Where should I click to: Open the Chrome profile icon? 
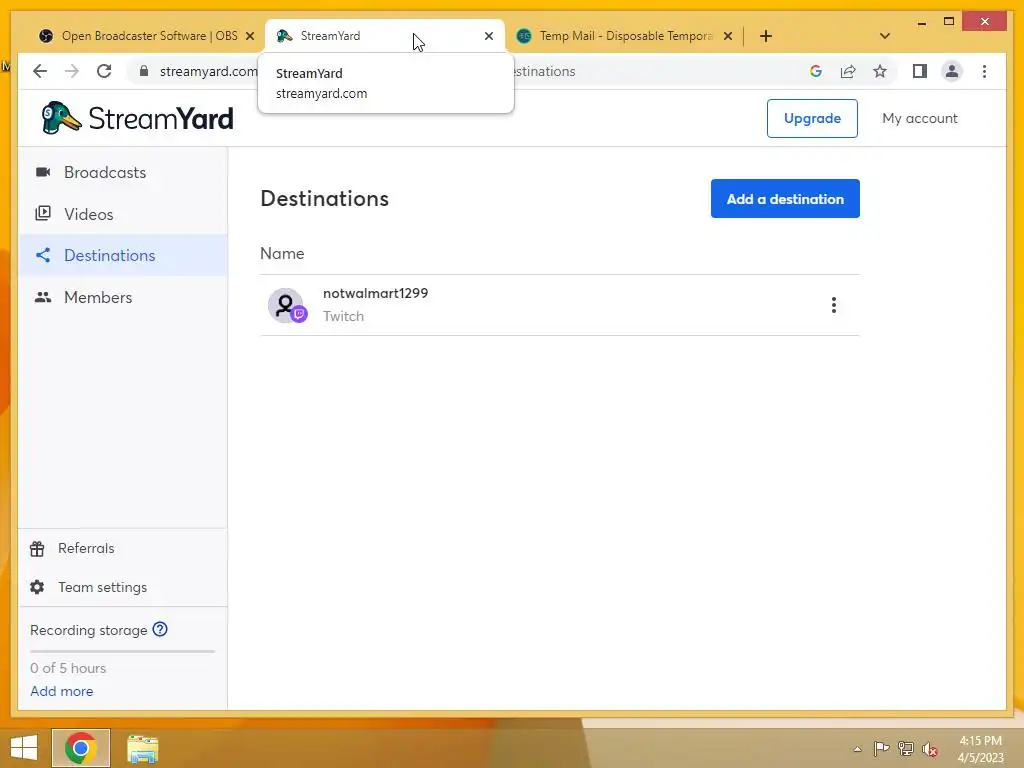tap(952, 71)
